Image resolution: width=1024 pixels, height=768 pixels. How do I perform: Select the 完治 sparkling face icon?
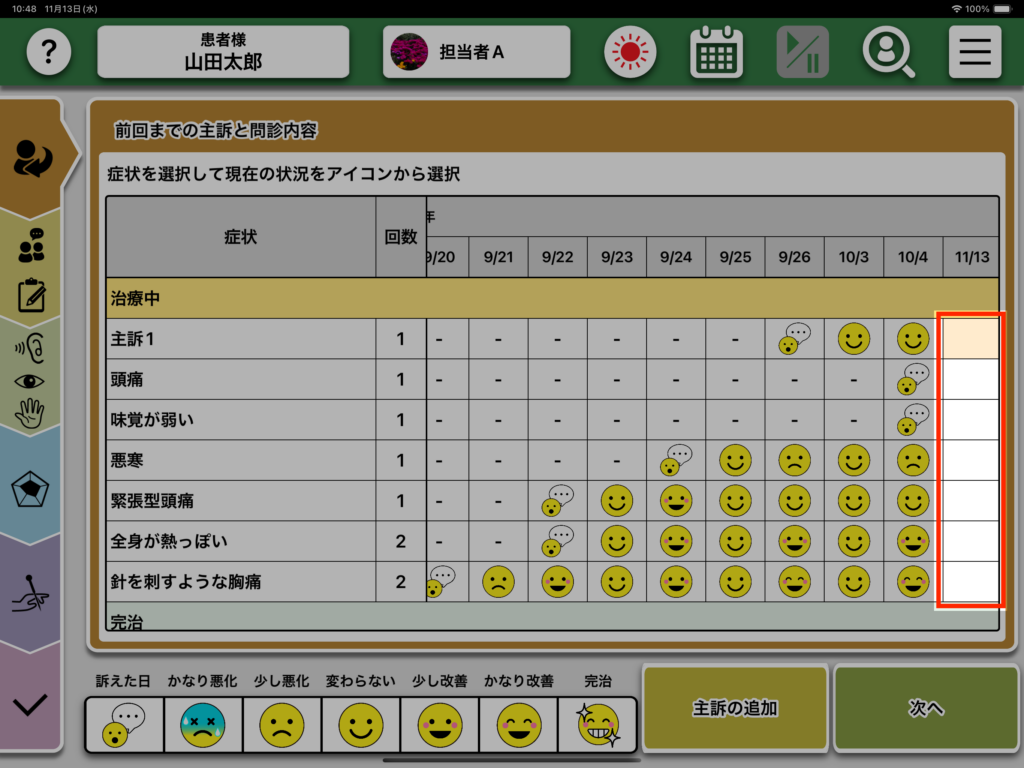[x=597, y=724]
